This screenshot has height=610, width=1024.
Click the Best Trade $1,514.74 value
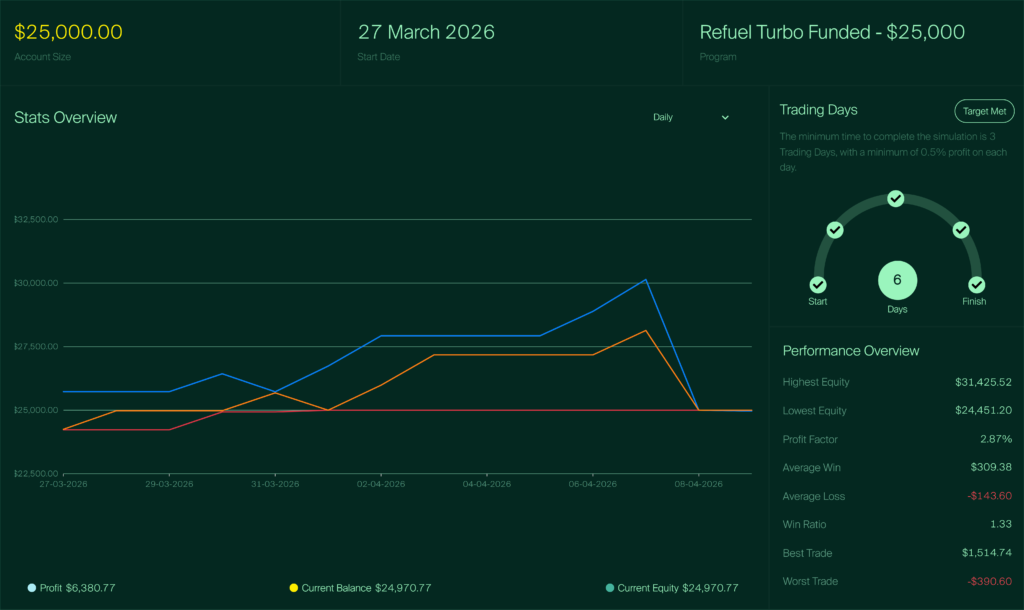(x=984, y=553)
